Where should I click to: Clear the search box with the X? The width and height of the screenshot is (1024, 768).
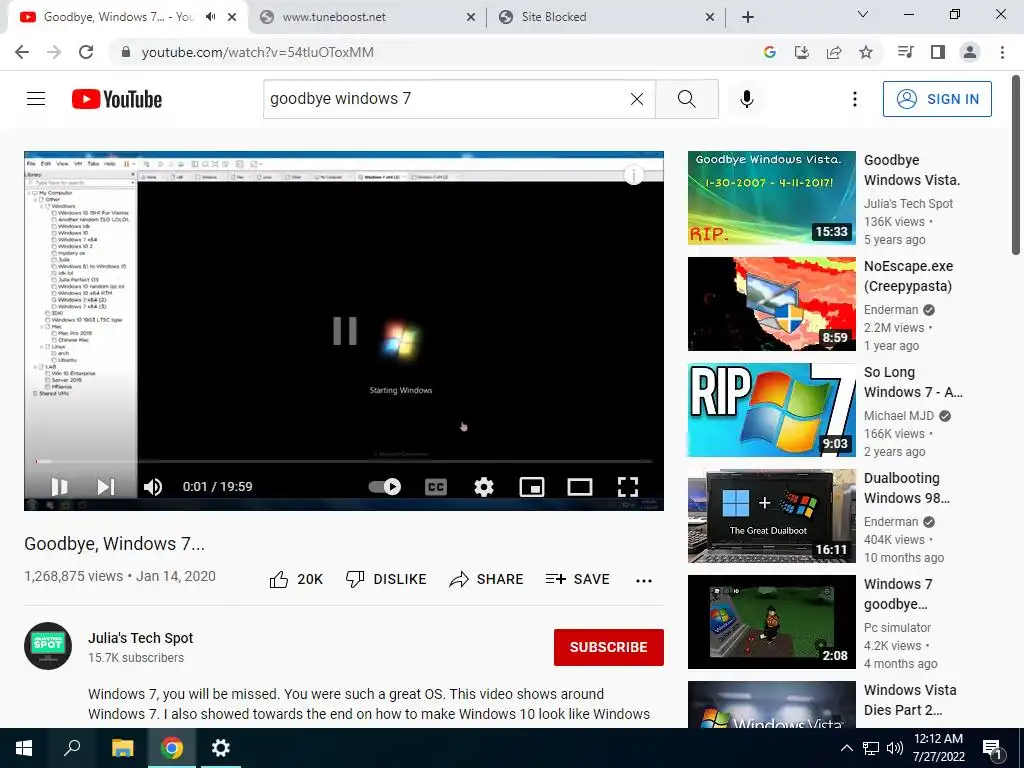637,99
